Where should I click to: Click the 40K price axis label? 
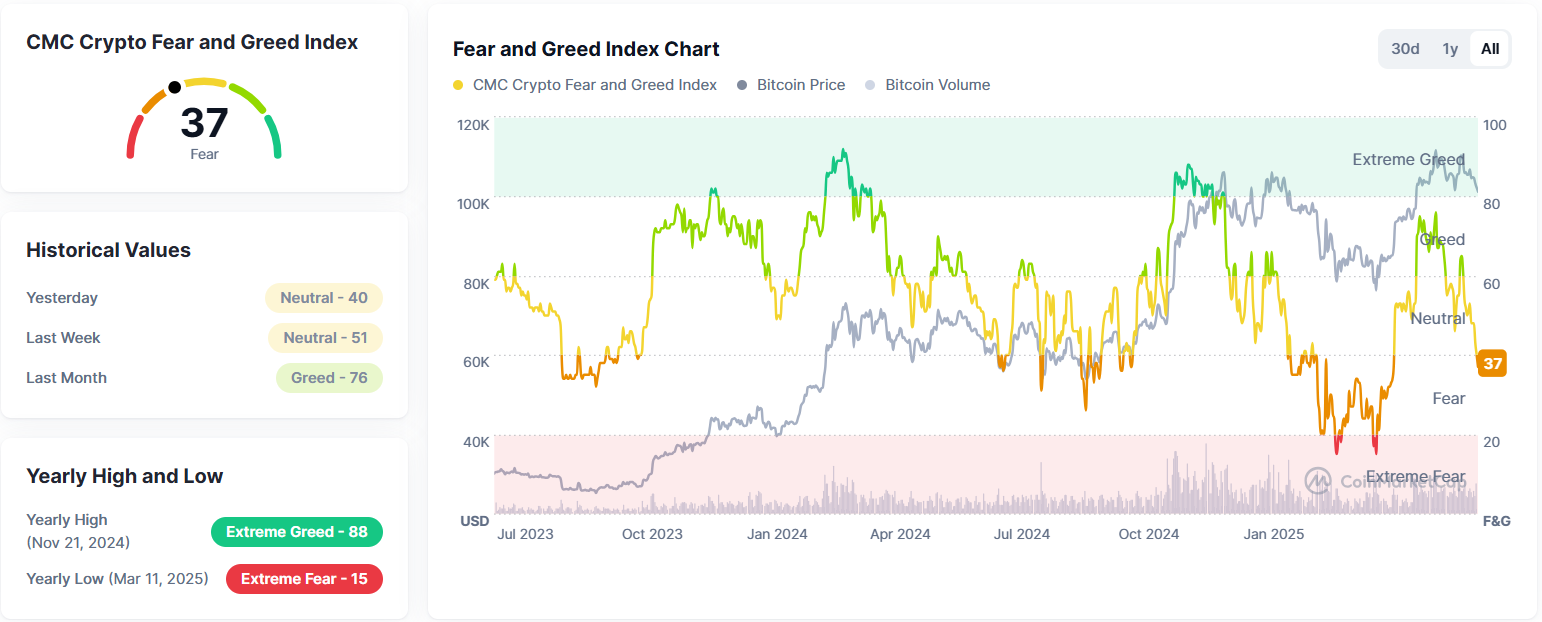coord(476,441)
